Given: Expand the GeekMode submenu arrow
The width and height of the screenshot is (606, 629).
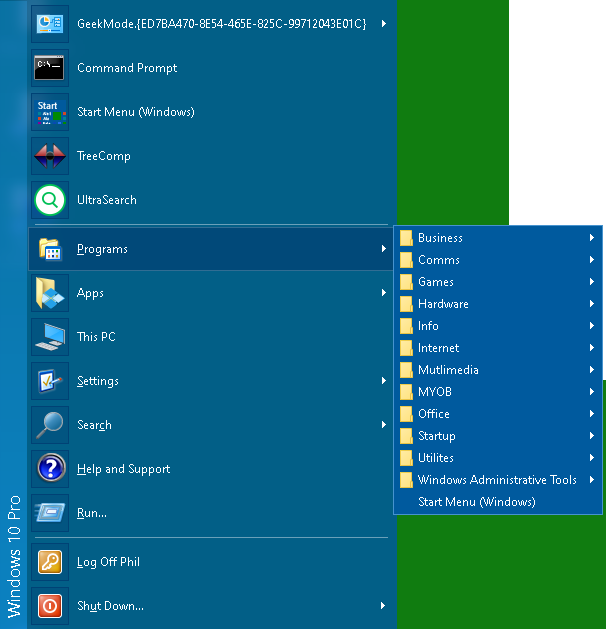Looking at the screenshot, I should [x=384, y=24].
